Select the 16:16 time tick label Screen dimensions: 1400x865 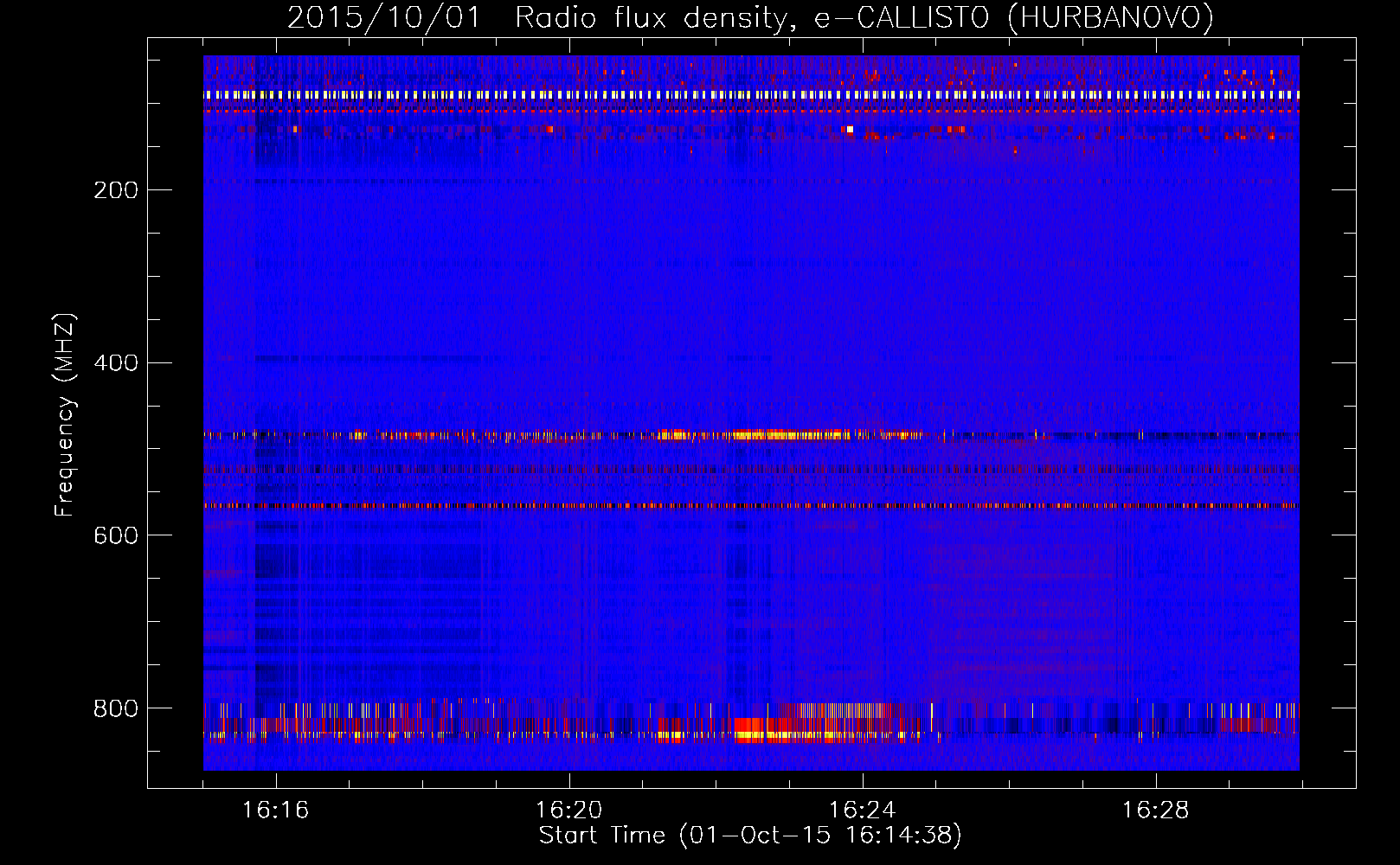276,810
